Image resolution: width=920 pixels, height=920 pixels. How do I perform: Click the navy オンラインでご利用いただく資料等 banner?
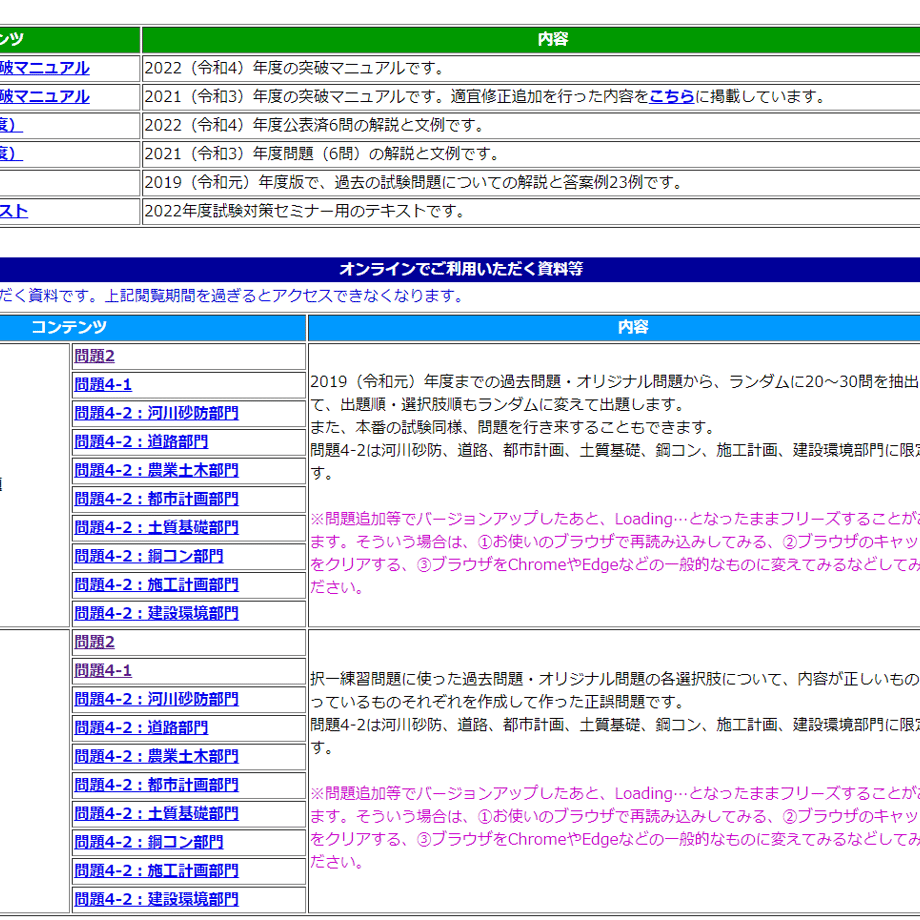[x=460, y=269]
